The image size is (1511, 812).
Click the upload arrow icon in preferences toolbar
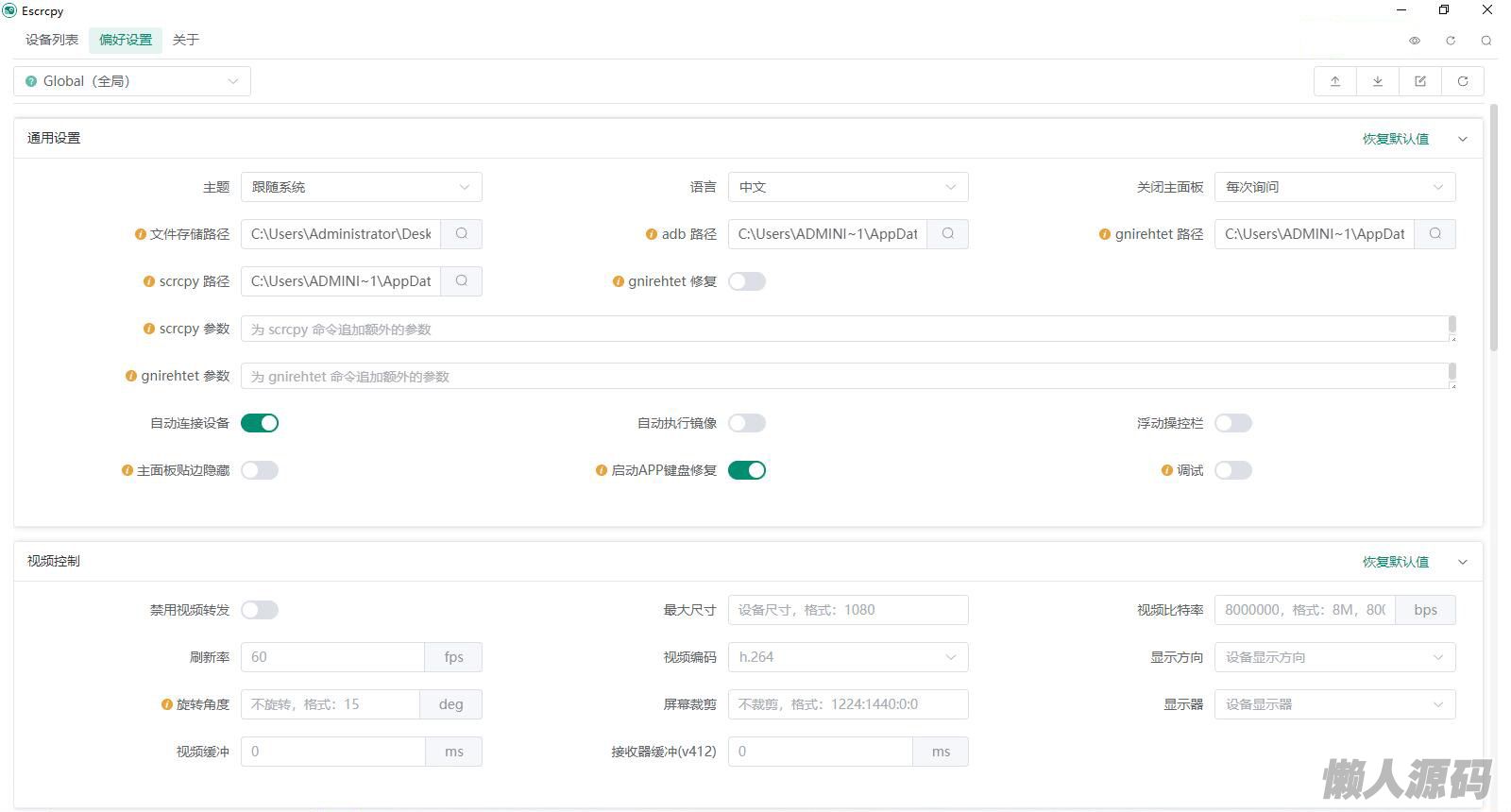point(1334,81)
